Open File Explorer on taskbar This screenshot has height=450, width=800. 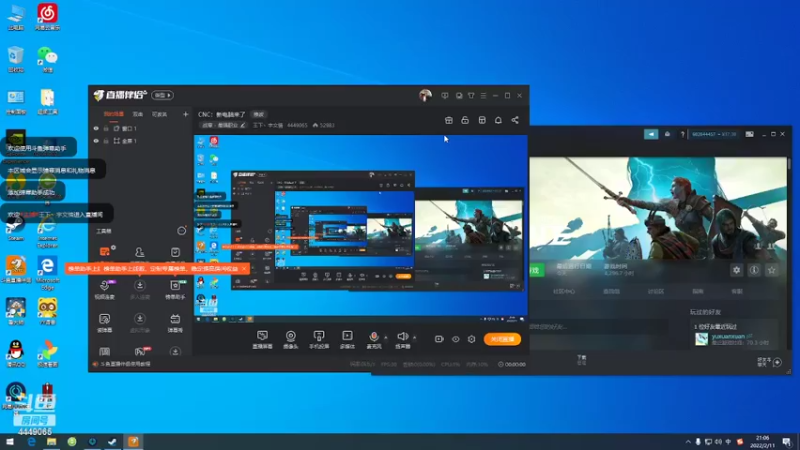[52, 442]
